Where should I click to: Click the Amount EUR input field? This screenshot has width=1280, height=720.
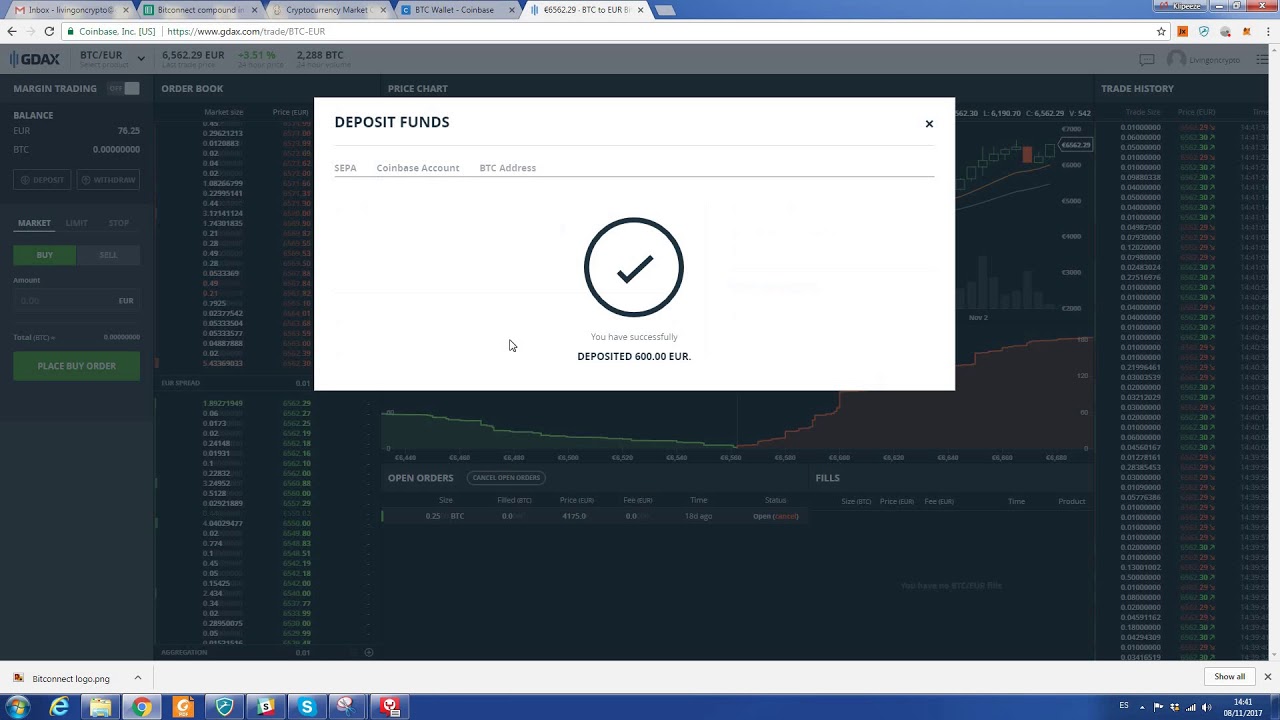point(77,300)
